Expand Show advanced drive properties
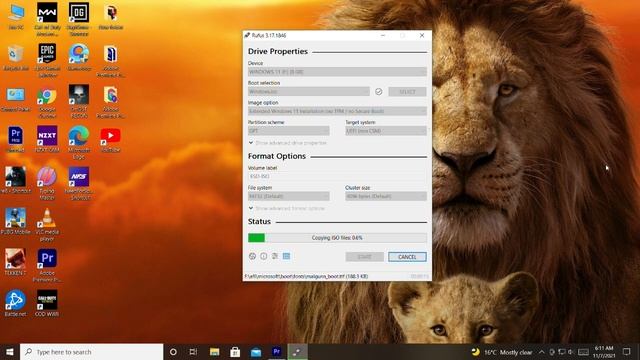Image resolution: width=640 pixels, height=360 pixels. [287, 143]
